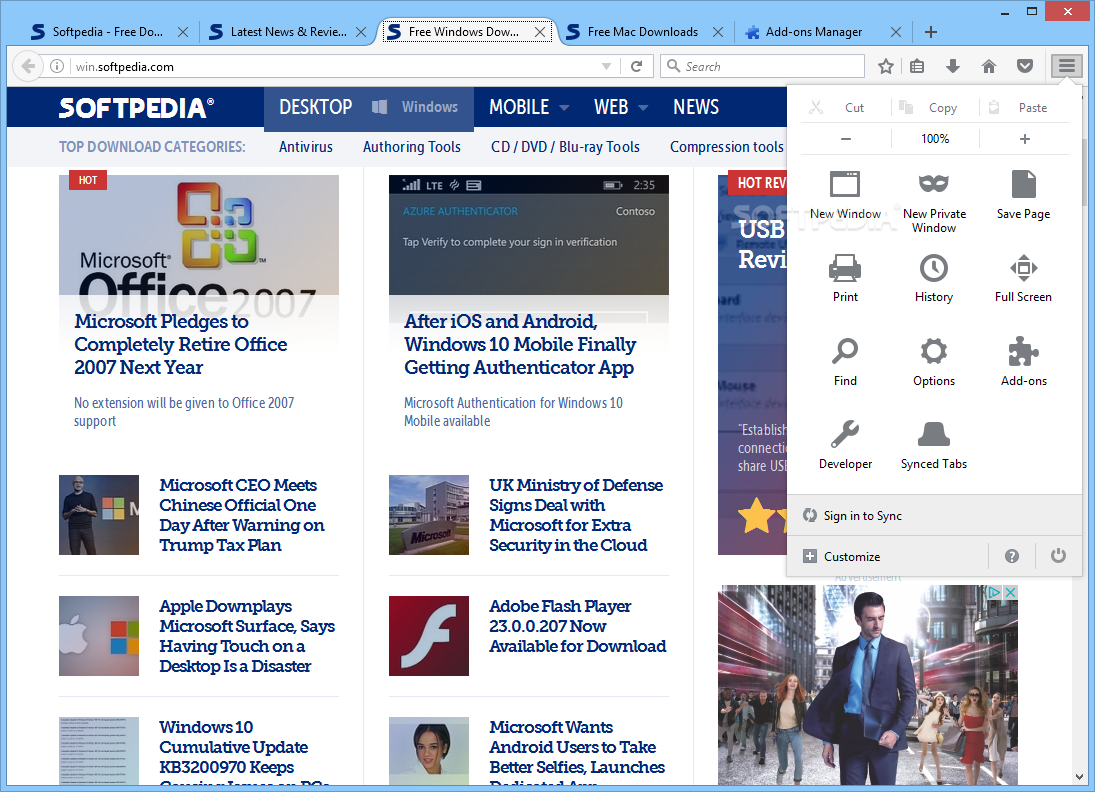Click page scrollbar down arrow
This screenshot has width=1095, height=792.
tap(1080, 777)
